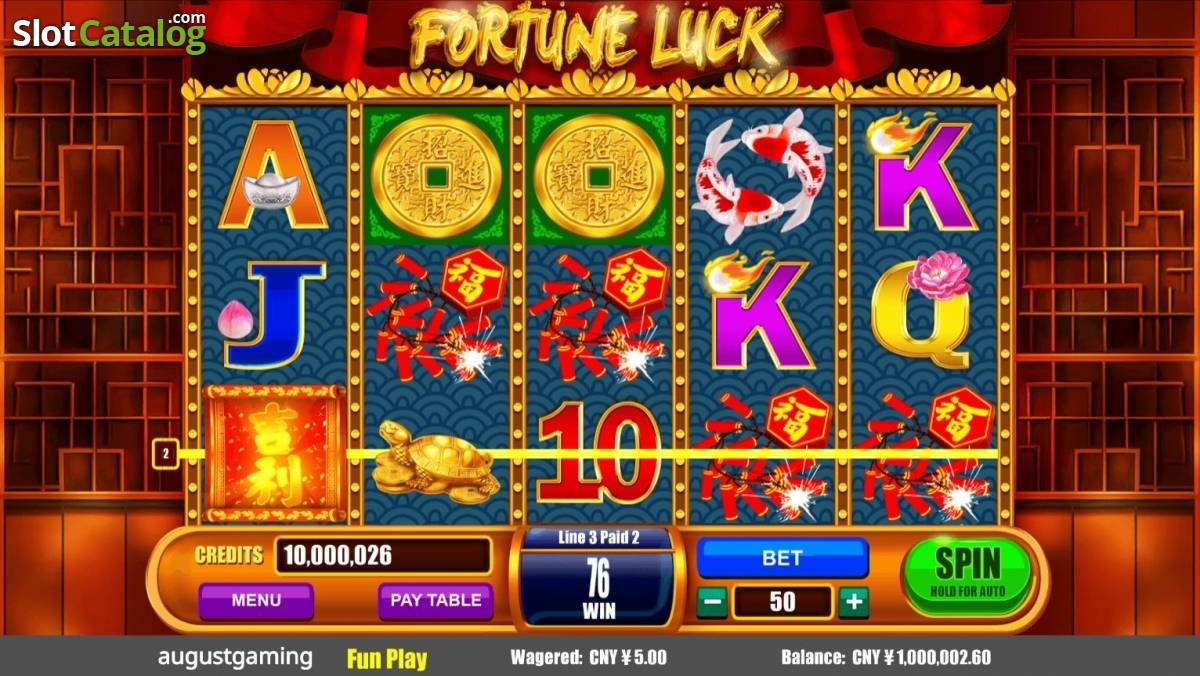The image size is (1200, 676).
Task: Increase bet with the plus button
Action: 854,602
